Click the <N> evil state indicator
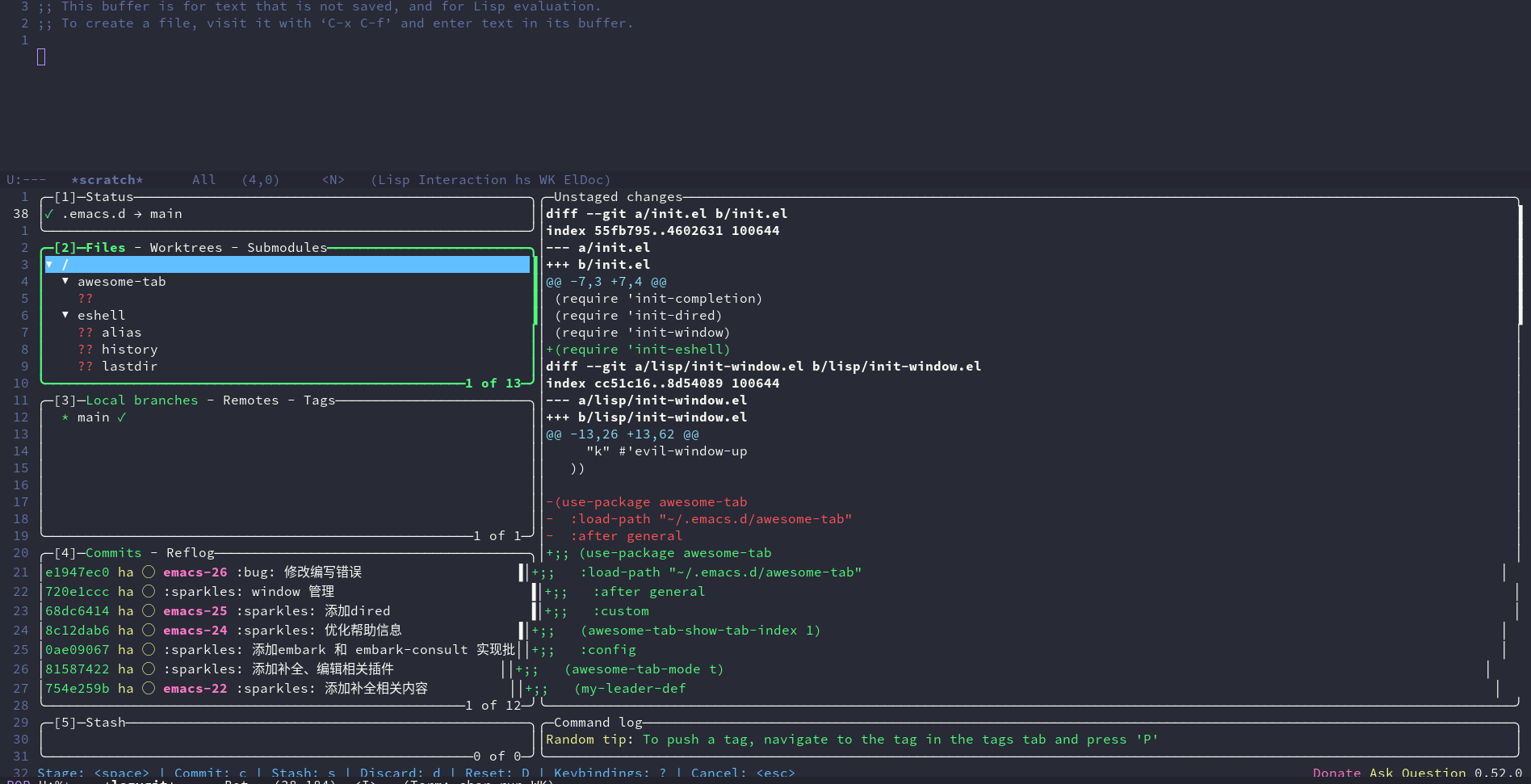This screenshot has width=1531, height=784. [333, 179]
